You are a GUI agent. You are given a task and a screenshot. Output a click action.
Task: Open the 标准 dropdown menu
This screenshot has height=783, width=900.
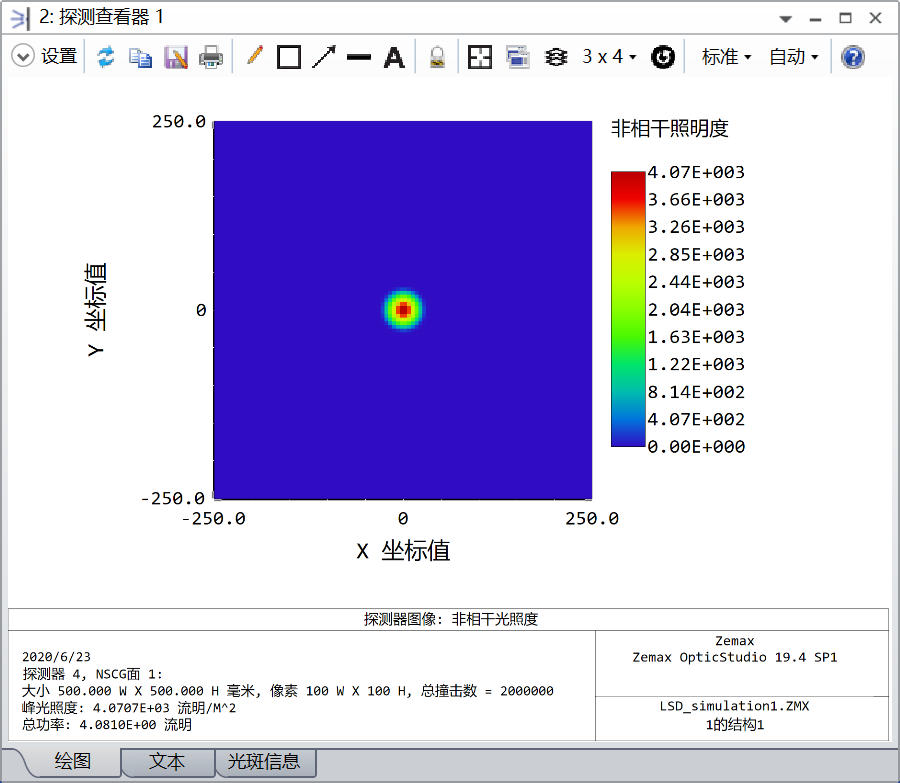pos(727,57)
